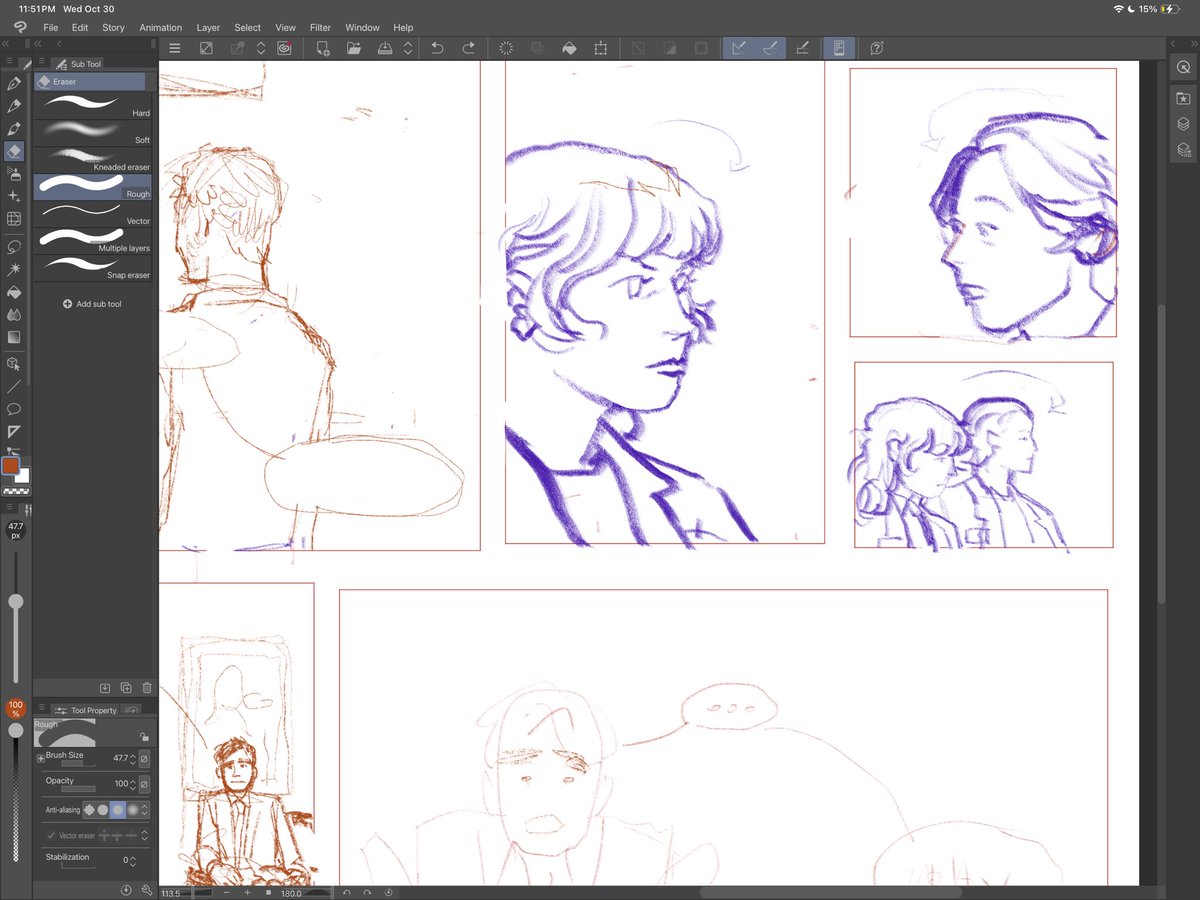The height and width of the screenshot is (900, 1200).
Task: Open the Animation menu
Action: tap(160, 28)
